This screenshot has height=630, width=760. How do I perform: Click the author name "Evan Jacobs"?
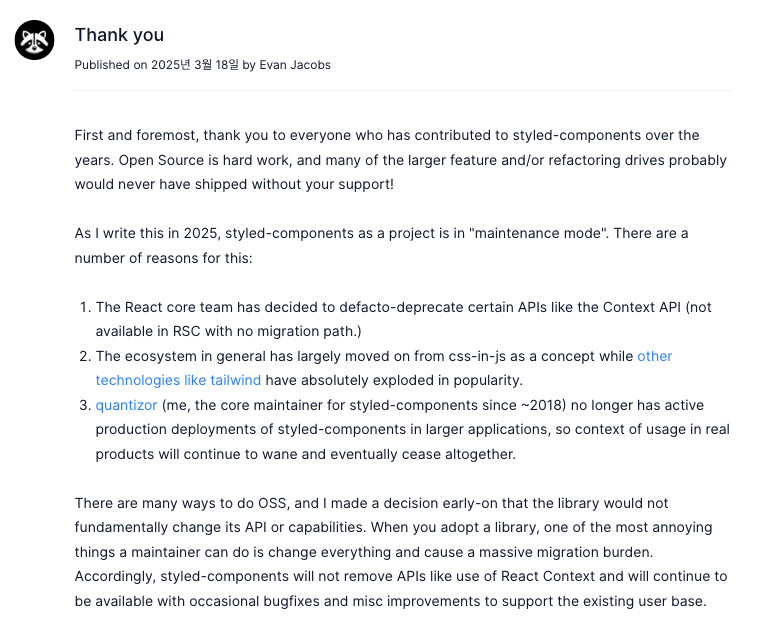pos(295,65)
